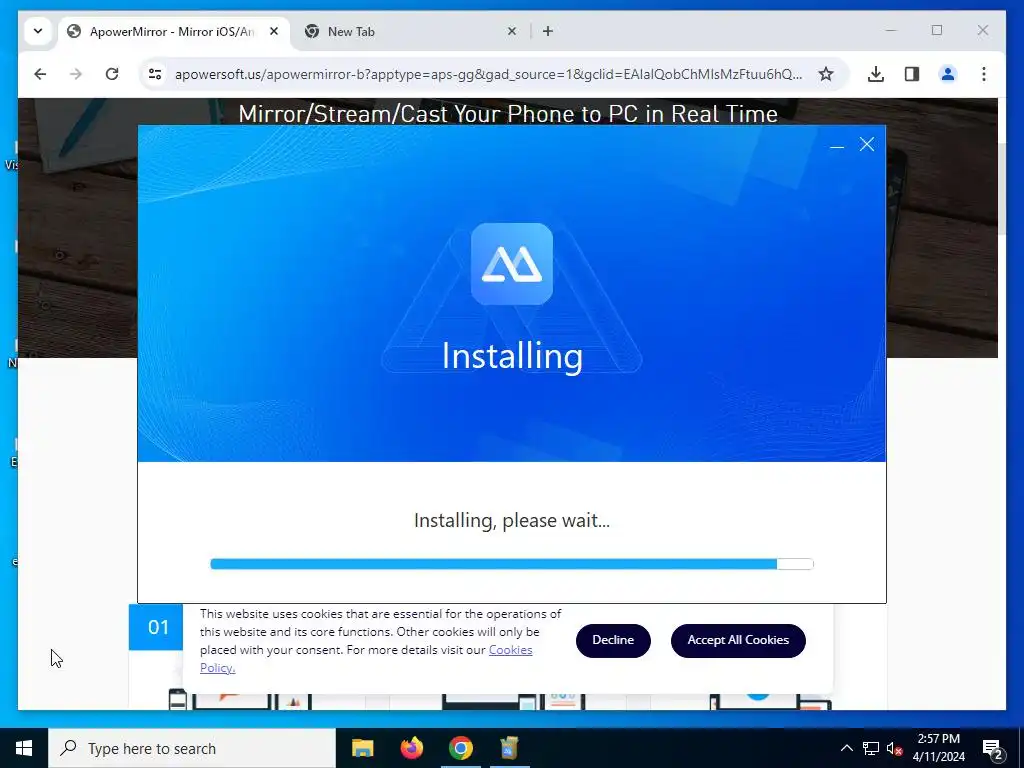
Task: Open Chrome three-dot menu
Action: 984,74
